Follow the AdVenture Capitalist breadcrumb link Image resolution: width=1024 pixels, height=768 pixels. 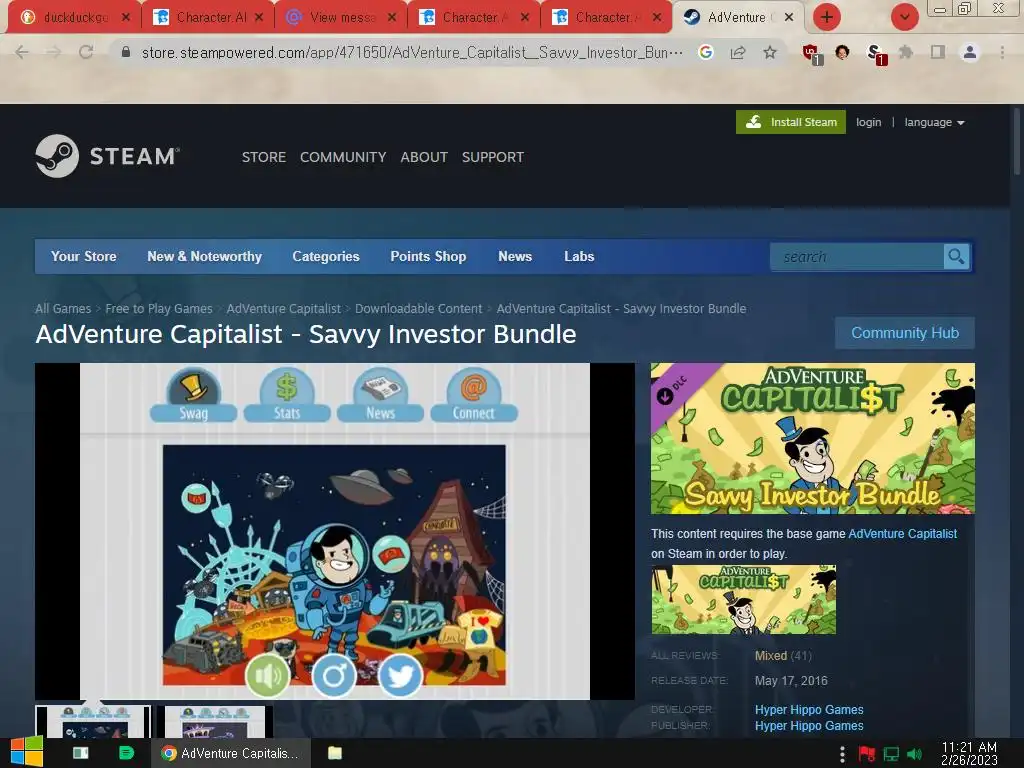[283, 308]
